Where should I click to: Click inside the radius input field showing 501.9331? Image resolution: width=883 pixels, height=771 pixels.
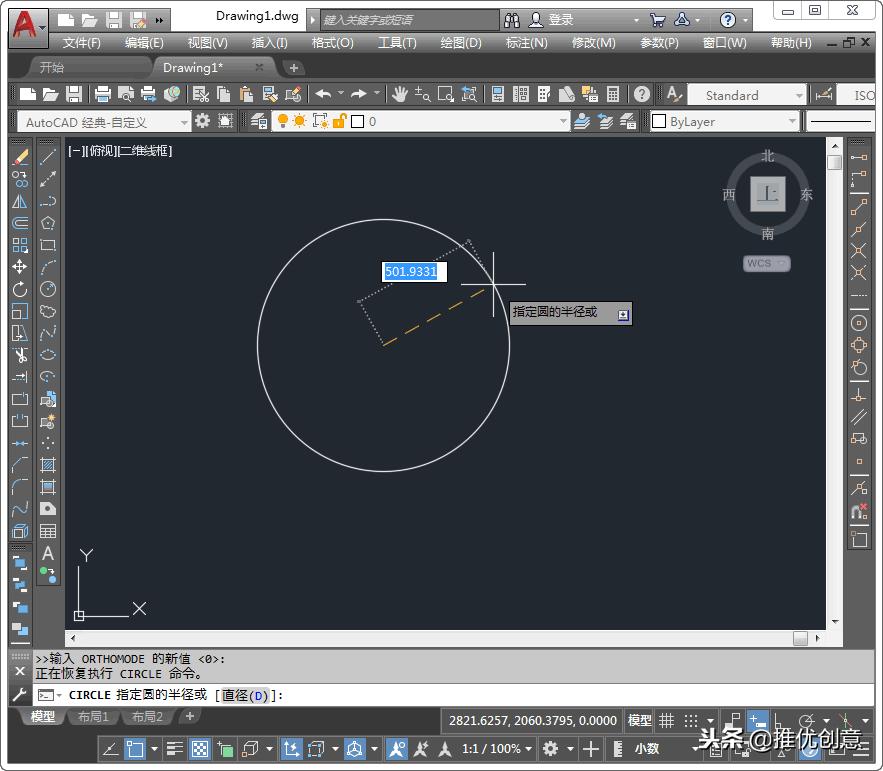pyautogui.click(x=413, y=271)
